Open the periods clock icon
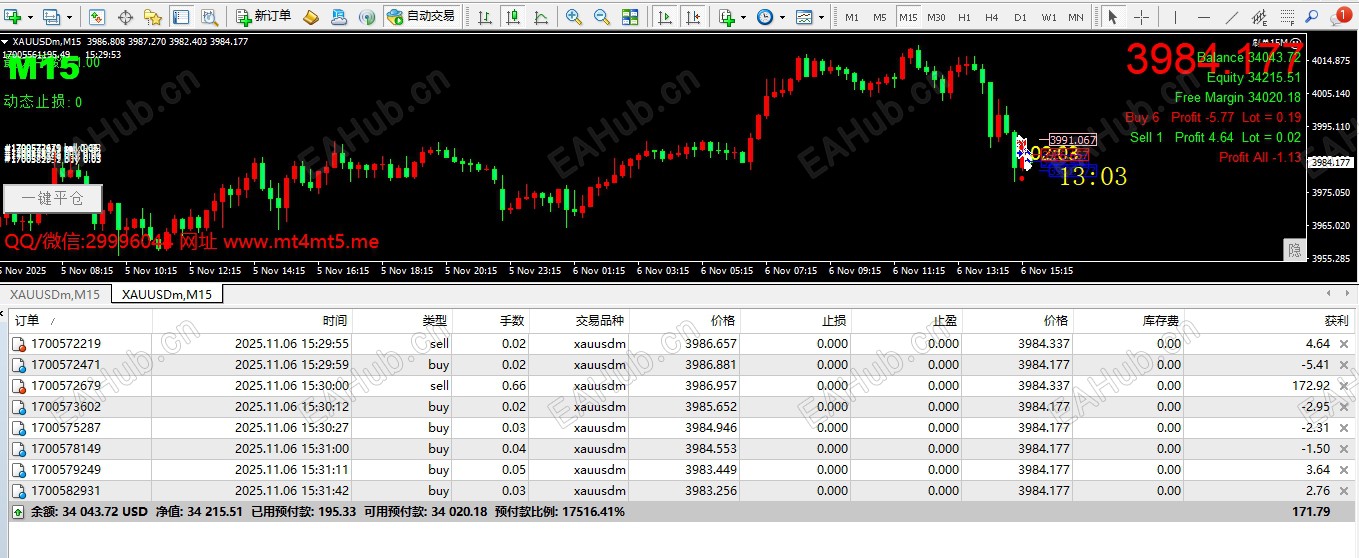This screenshot has height=558, width=1359. tap(765, 17)
